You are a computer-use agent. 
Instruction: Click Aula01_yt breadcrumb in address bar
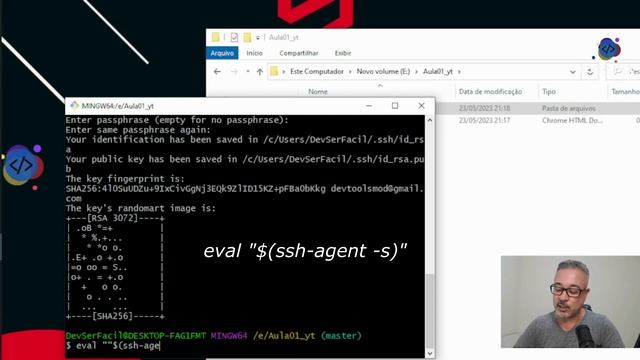click(438, 71)
